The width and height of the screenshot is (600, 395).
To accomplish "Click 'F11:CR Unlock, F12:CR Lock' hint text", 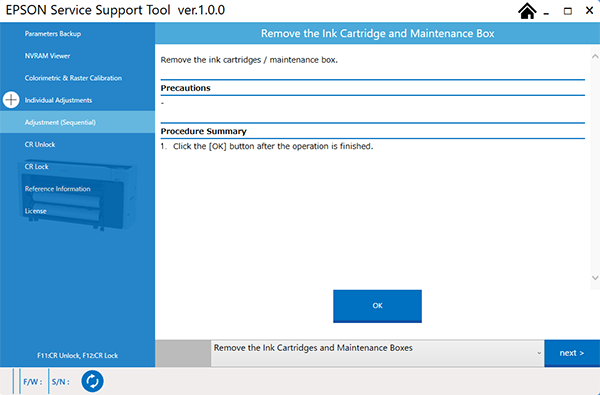I will pos(77,356).
